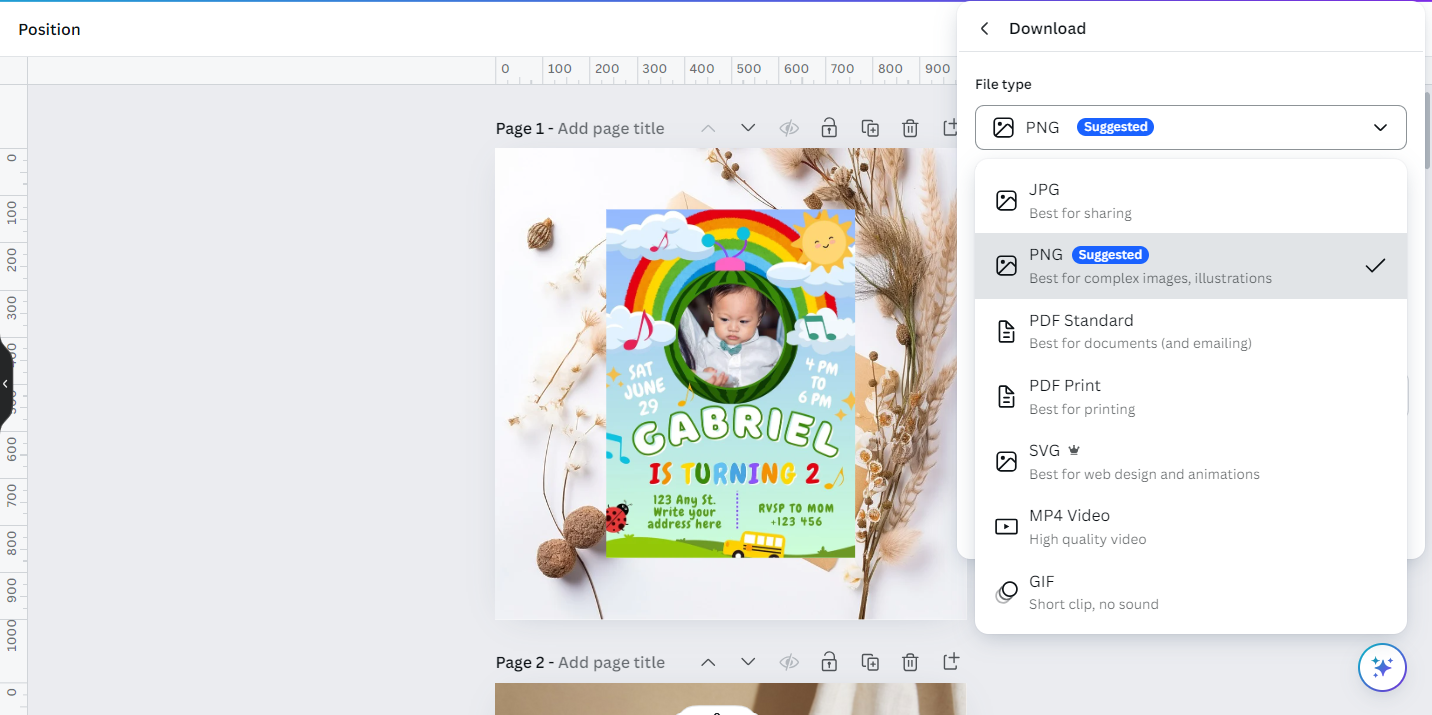
Task: Delete Page 1 with trash icon
Action: point(910,128)
